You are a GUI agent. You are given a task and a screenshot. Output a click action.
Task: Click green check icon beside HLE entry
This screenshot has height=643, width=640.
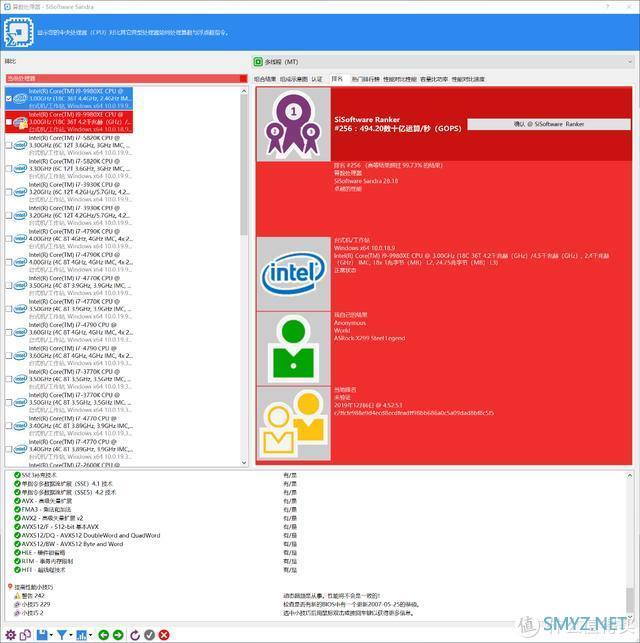click(x=17, y=552)
